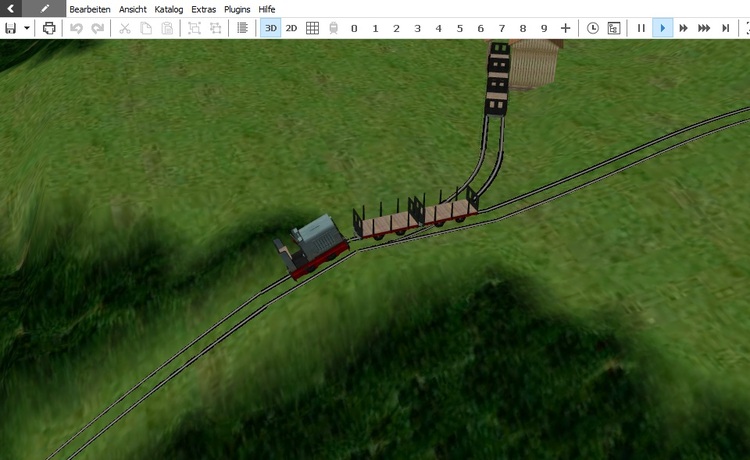Copy the selected object
The width and height of the screenshot is (750, 460).
coord(146,28)
